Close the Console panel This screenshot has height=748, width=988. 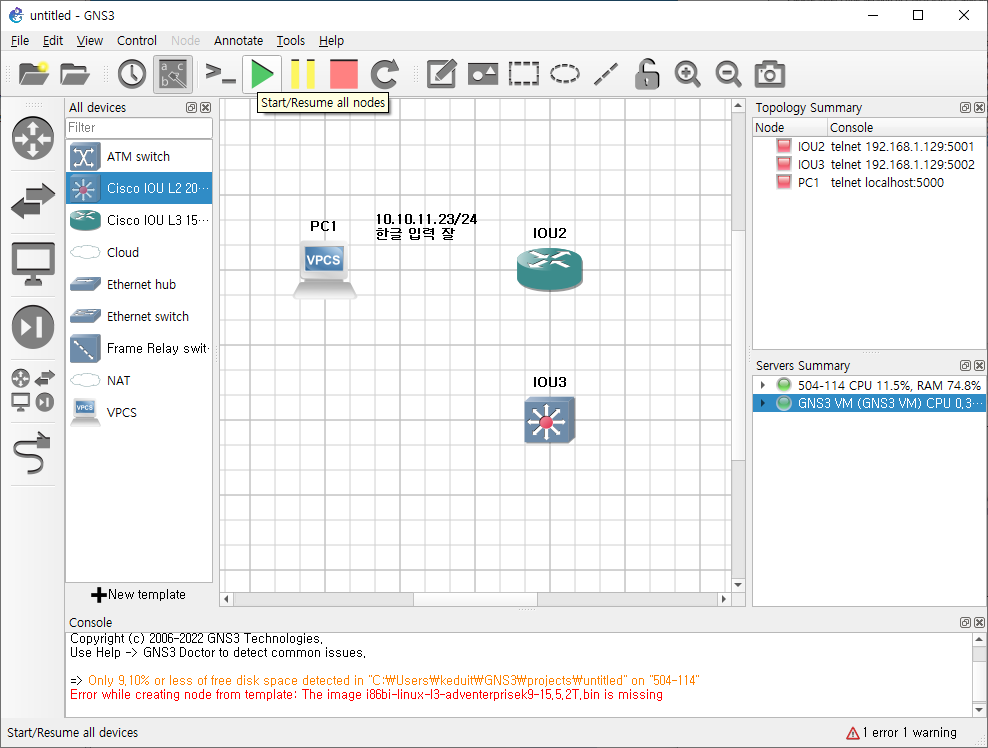click(x=979, y=623)
